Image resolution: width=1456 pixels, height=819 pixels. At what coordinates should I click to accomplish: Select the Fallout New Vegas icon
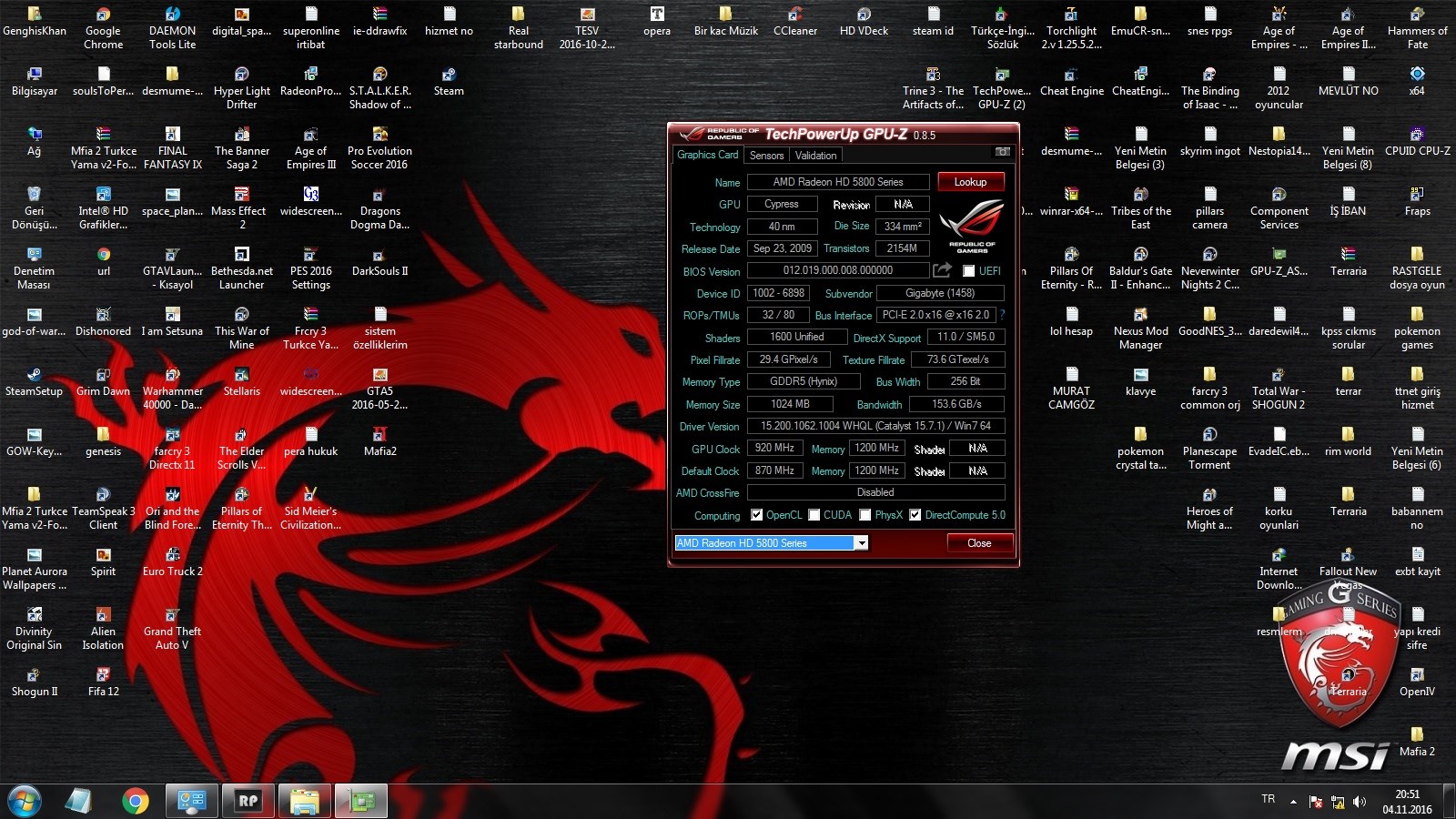coord(1349,568)
